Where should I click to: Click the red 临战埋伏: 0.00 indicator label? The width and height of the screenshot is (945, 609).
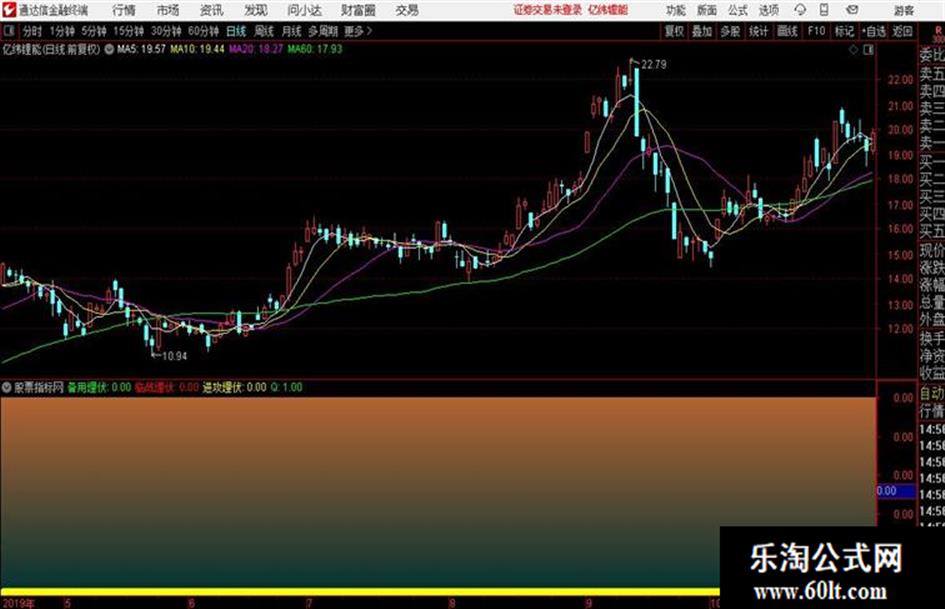coord(166,387)
